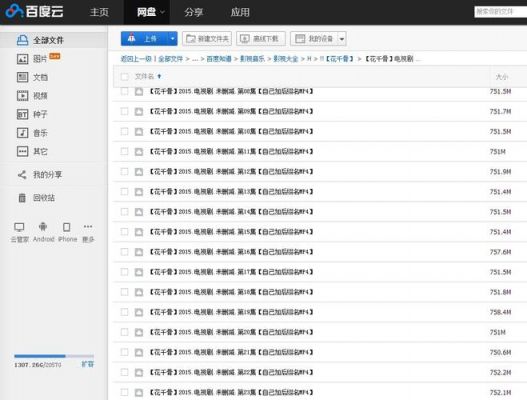Open the 种子 BT category icon
527x400 pixels.
[23, 114]
